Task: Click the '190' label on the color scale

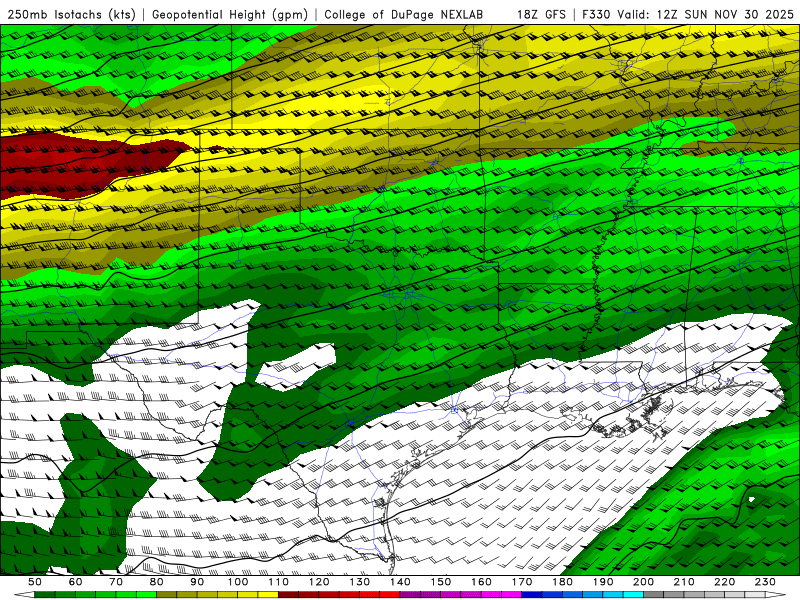Action: (x=603, y=582)
